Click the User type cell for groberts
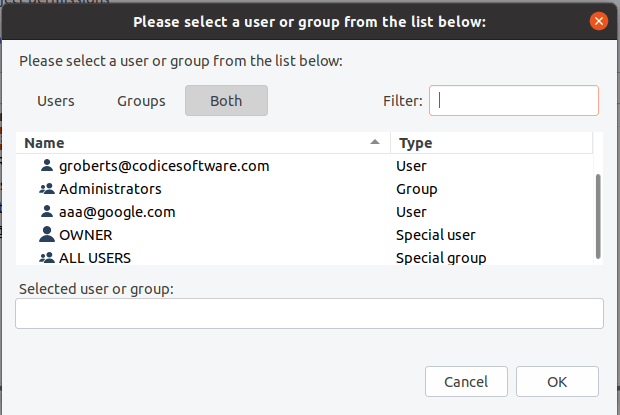The width and height of the screenshot is (620, 415). [411, 166]
